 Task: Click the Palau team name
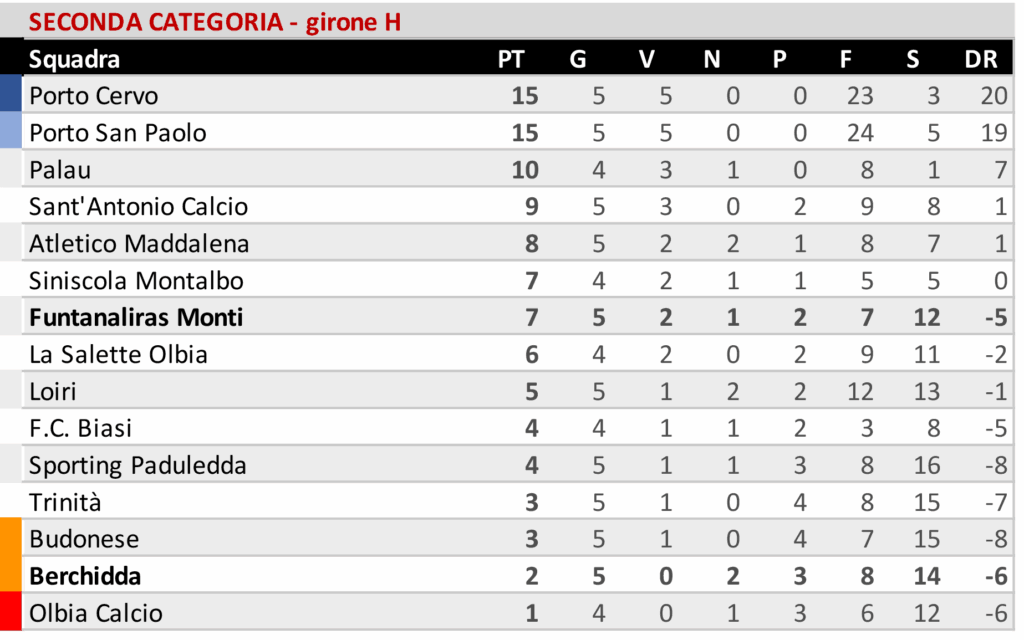(60, 170)
